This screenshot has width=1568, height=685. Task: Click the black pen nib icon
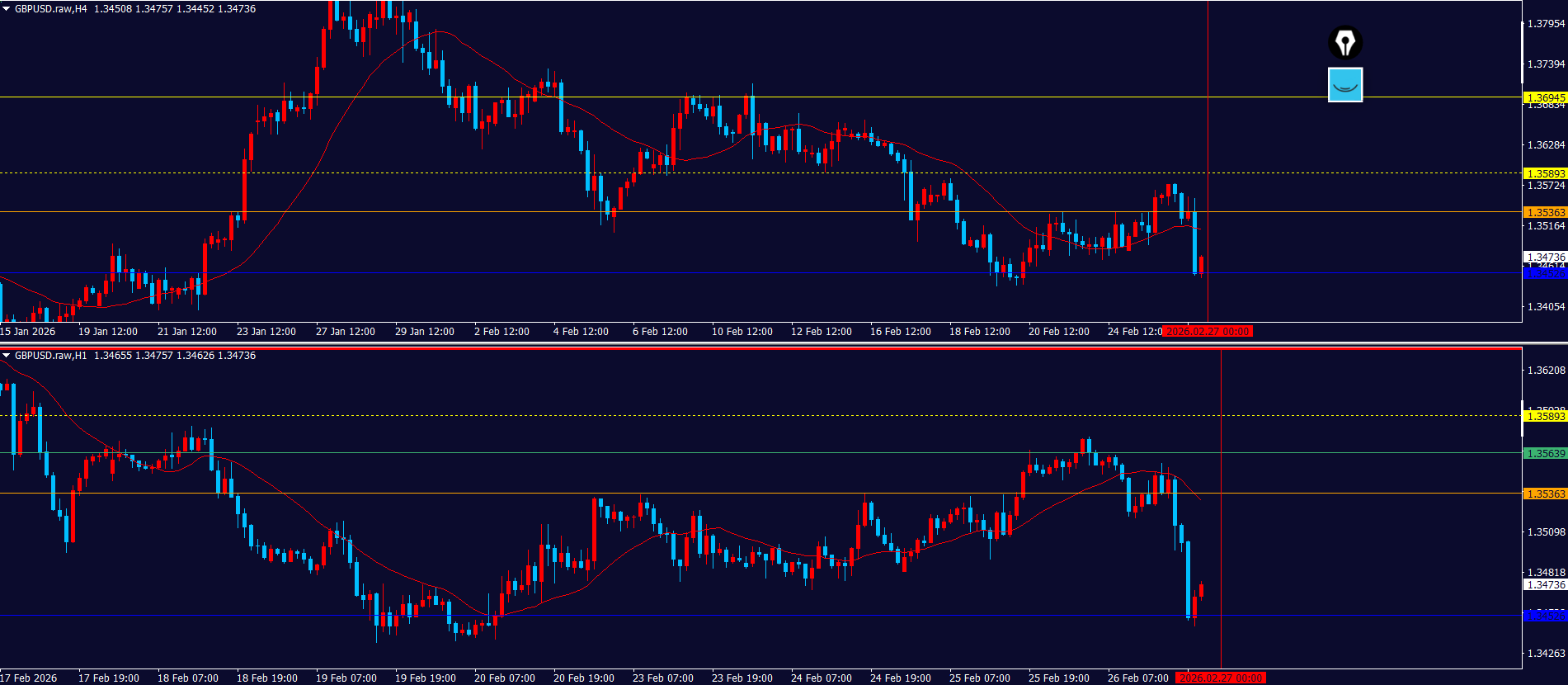pos(1345,43)
